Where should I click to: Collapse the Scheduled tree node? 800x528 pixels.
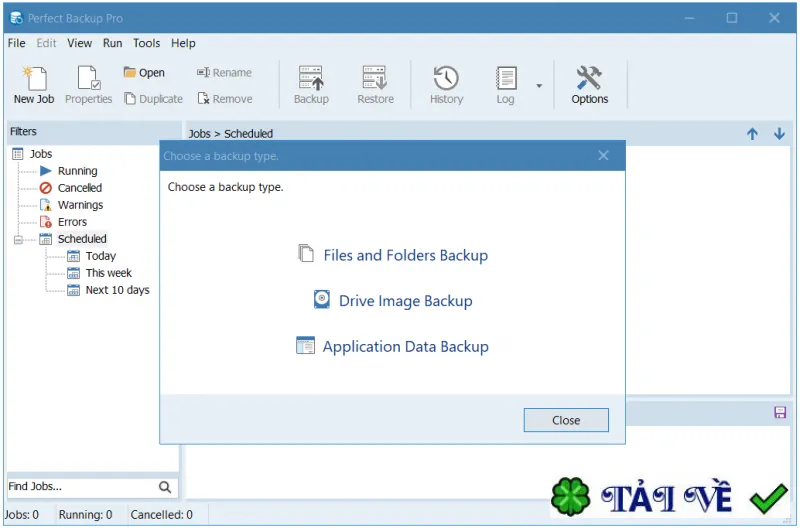tap(18, 239)
